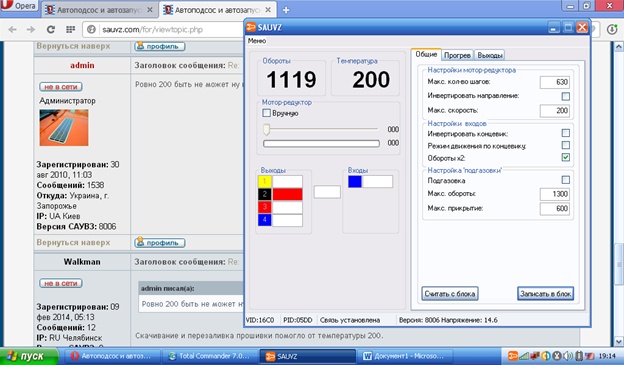Open the Opera main menu button

[19, 6]
